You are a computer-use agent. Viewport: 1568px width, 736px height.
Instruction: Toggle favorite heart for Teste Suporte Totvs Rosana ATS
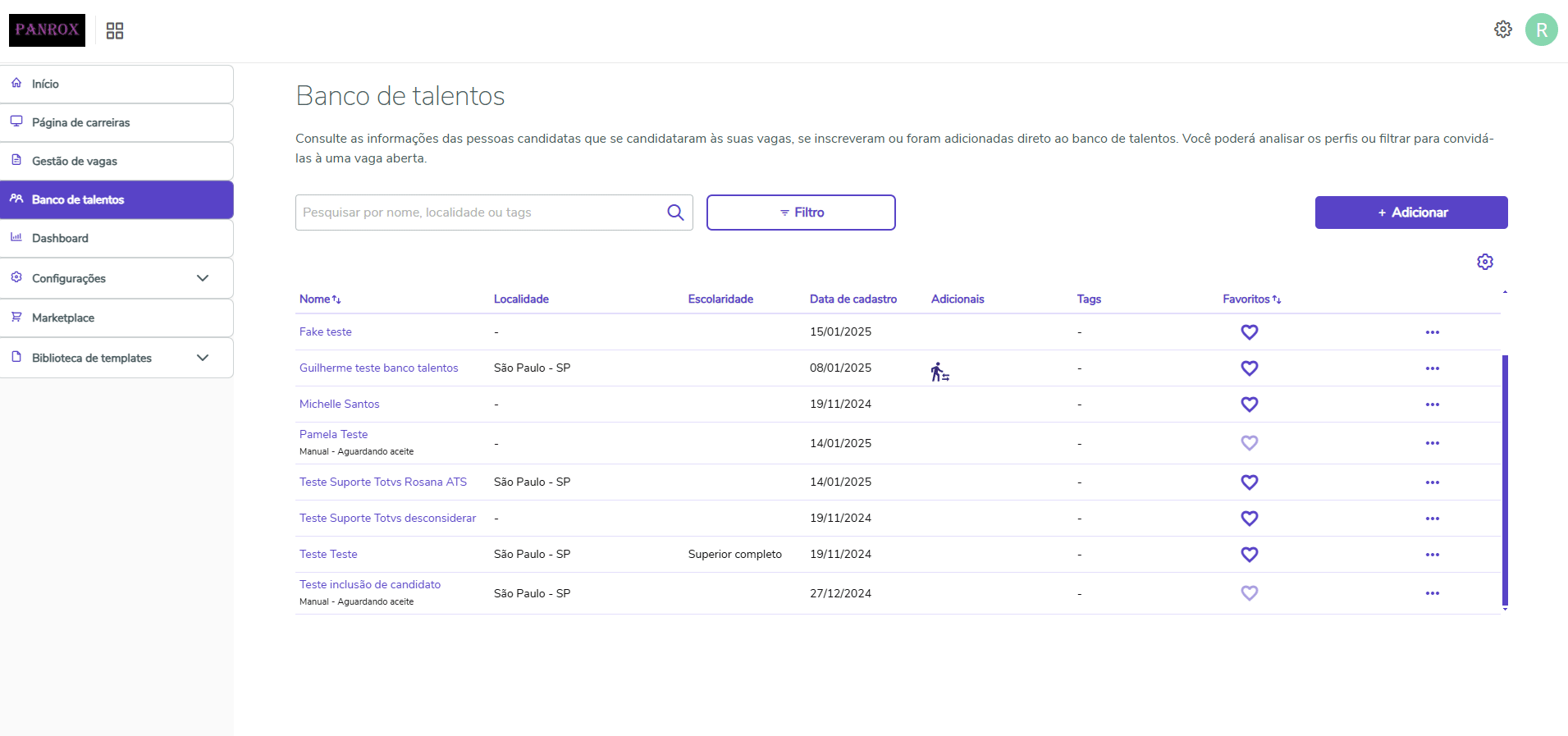point(1249,482)
